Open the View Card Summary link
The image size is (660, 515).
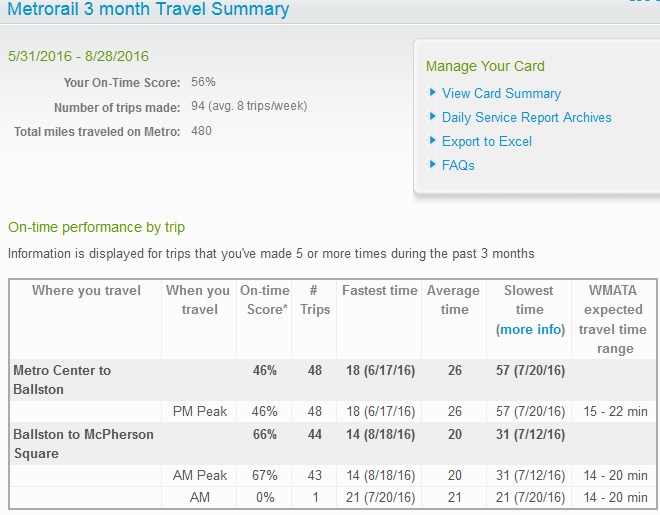(501, 93)
